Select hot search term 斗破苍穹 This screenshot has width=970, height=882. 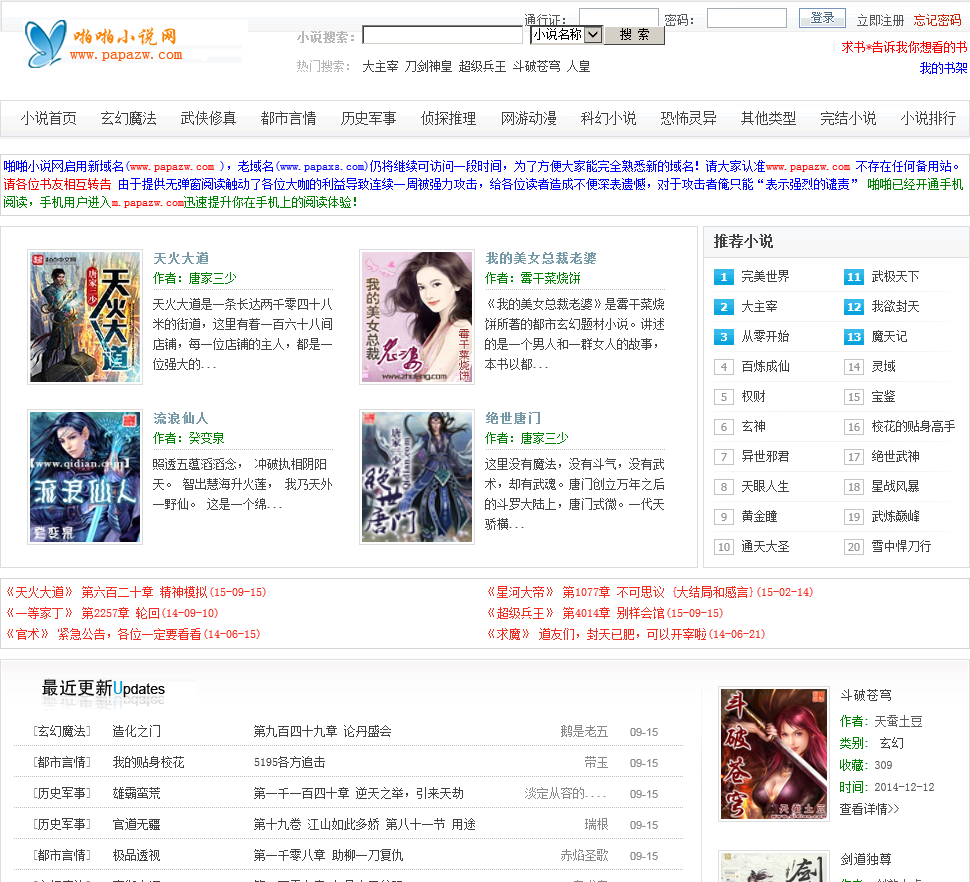(x=536, y=66)
